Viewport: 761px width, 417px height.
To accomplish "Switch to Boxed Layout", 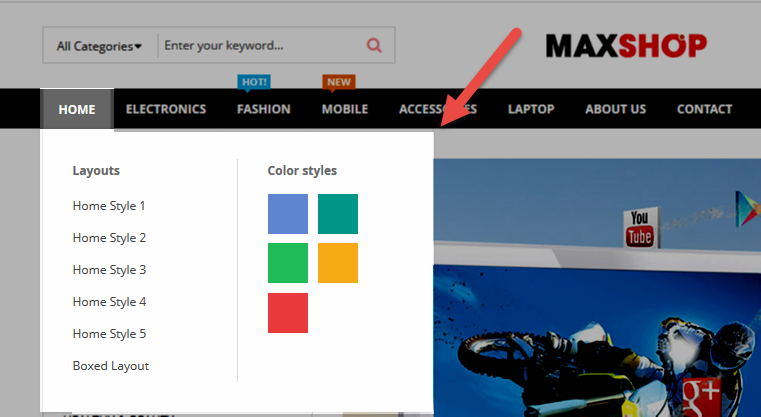I will 111,366.
